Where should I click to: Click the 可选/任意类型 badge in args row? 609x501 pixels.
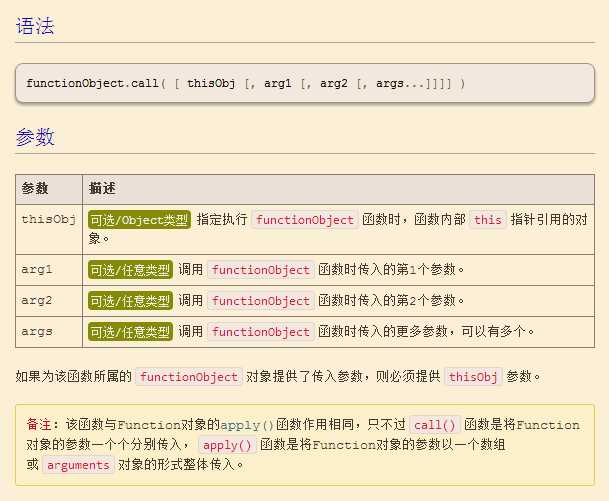[130, 332]
